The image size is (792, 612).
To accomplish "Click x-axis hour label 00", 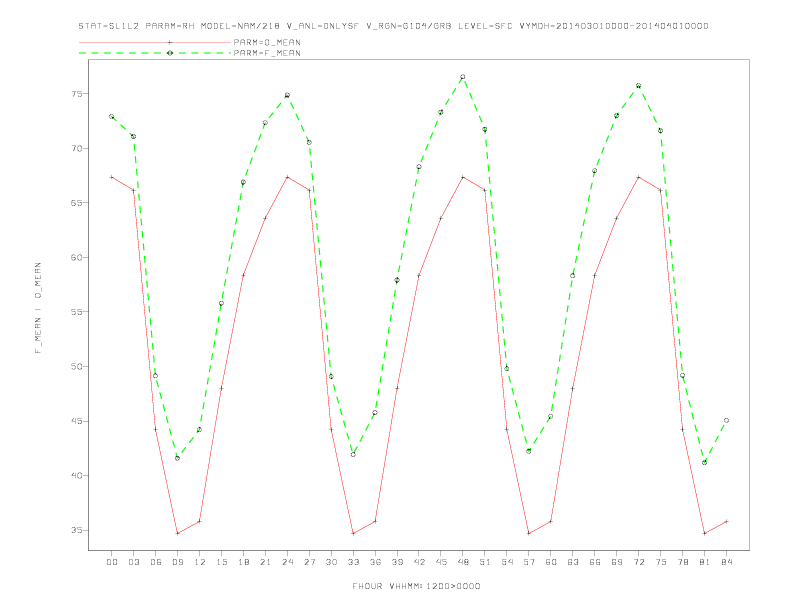I will point(112,562).
